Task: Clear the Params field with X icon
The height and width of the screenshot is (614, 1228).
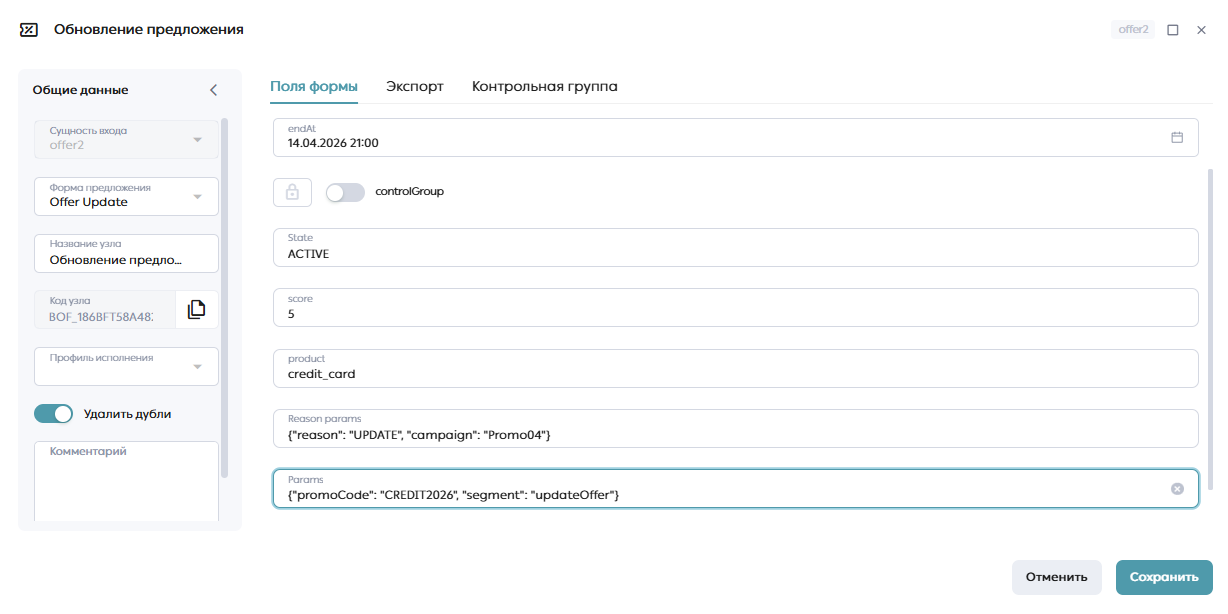Action: (1177, 488)
